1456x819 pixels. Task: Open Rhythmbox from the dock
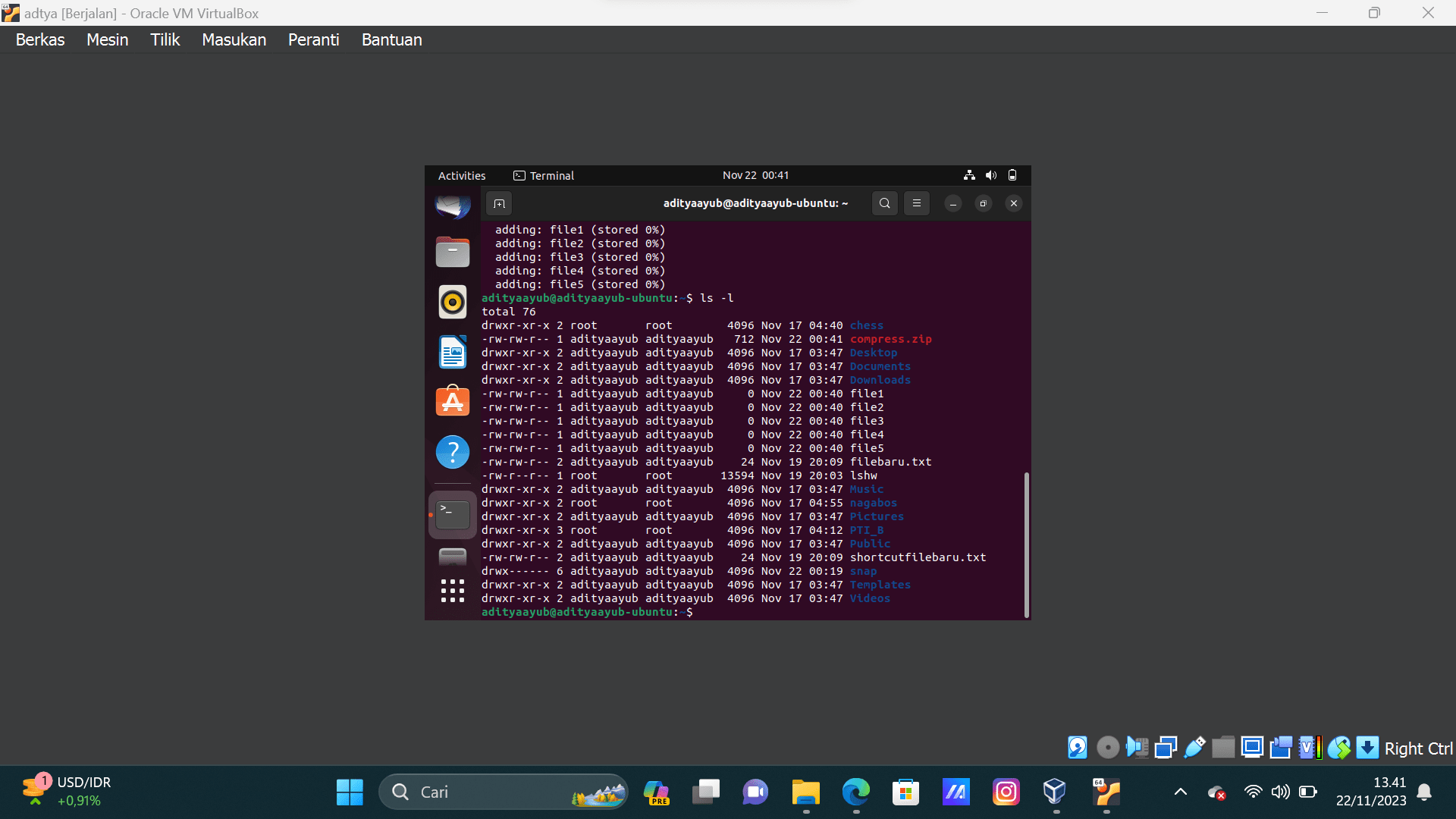click(453, 302)
